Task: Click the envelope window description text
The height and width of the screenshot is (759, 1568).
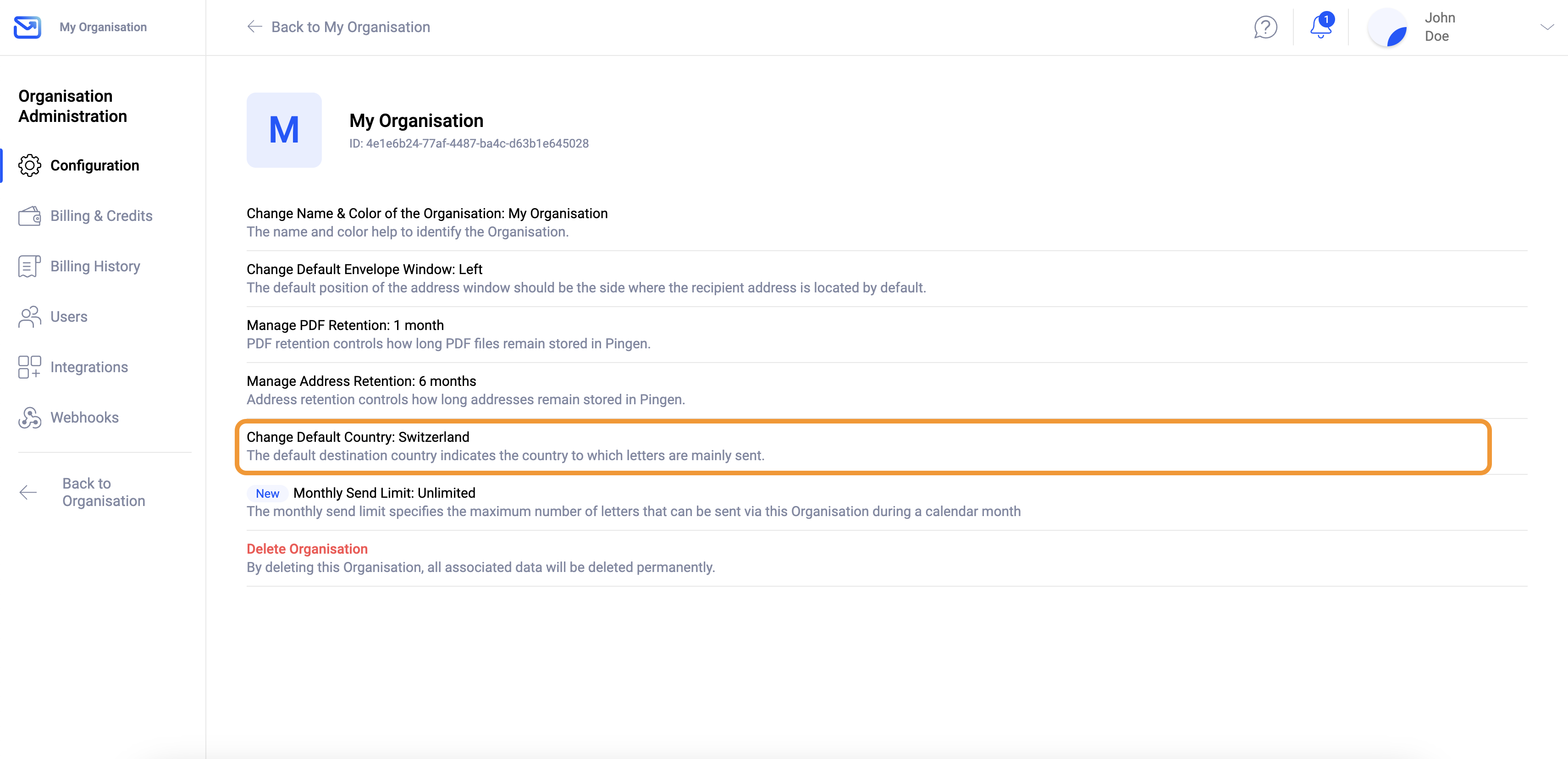Action: (x=586, y=288)
